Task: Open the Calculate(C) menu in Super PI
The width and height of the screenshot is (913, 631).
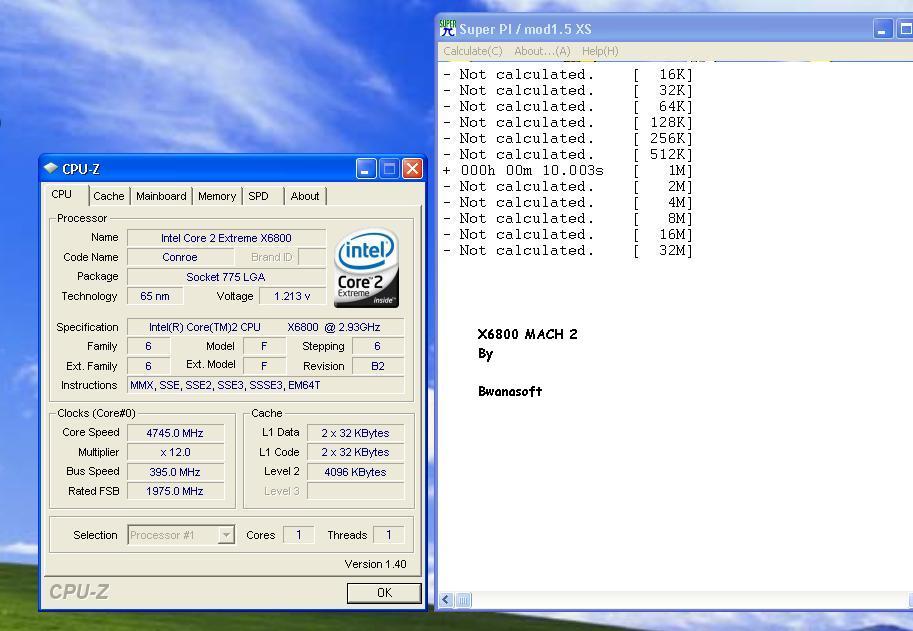Action: pyautogui.click(x=473, y=51)
